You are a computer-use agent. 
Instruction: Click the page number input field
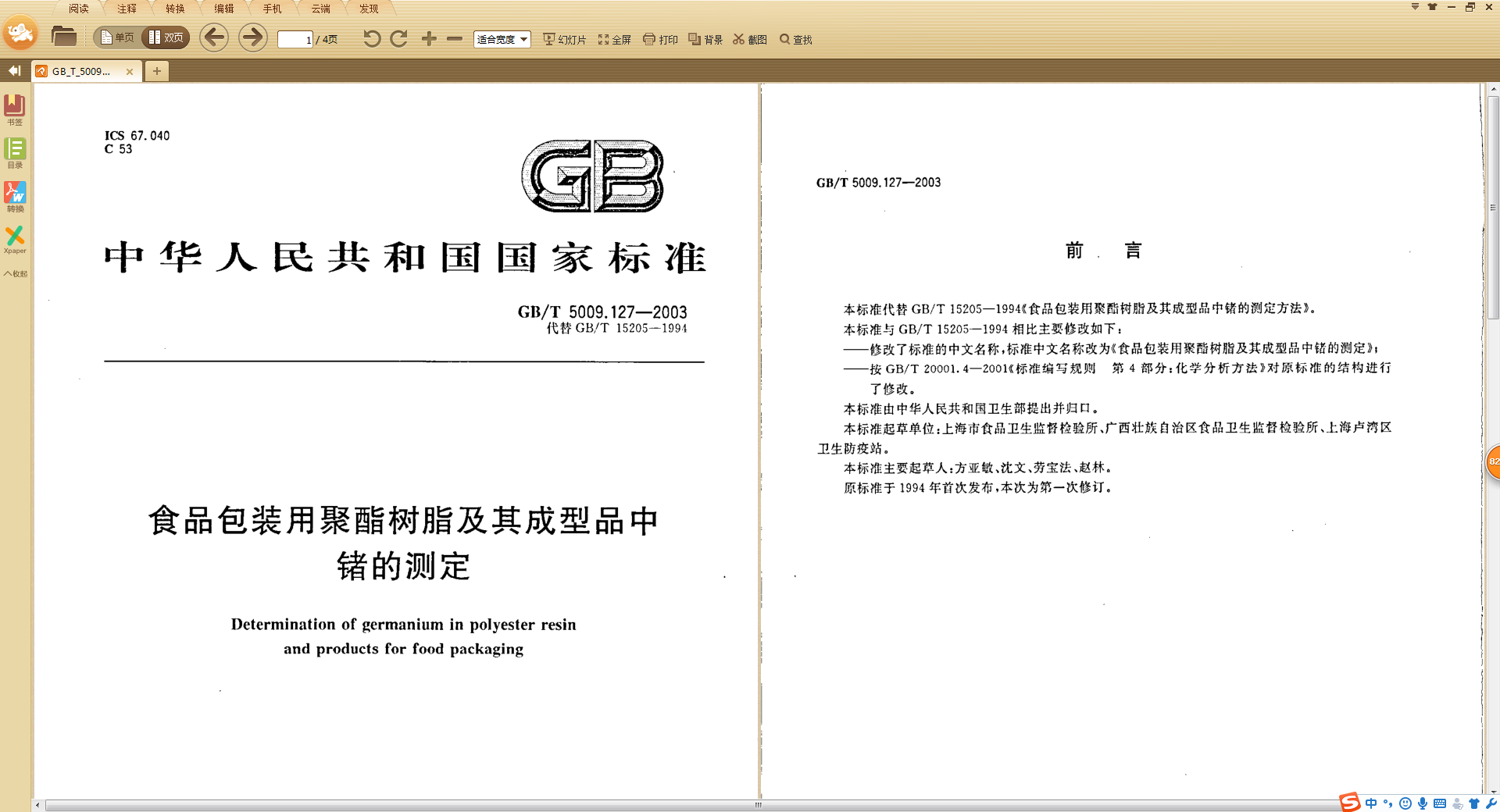click(x=295, y=40)
